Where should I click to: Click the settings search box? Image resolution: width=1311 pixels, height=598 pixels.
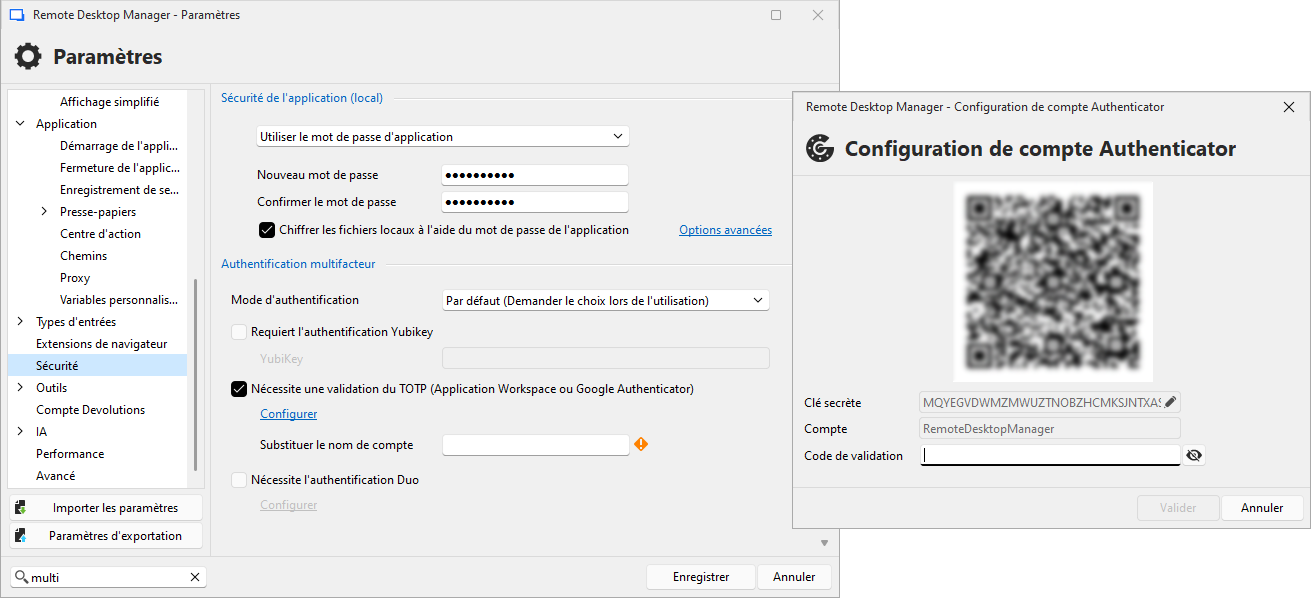coord(108,577)
